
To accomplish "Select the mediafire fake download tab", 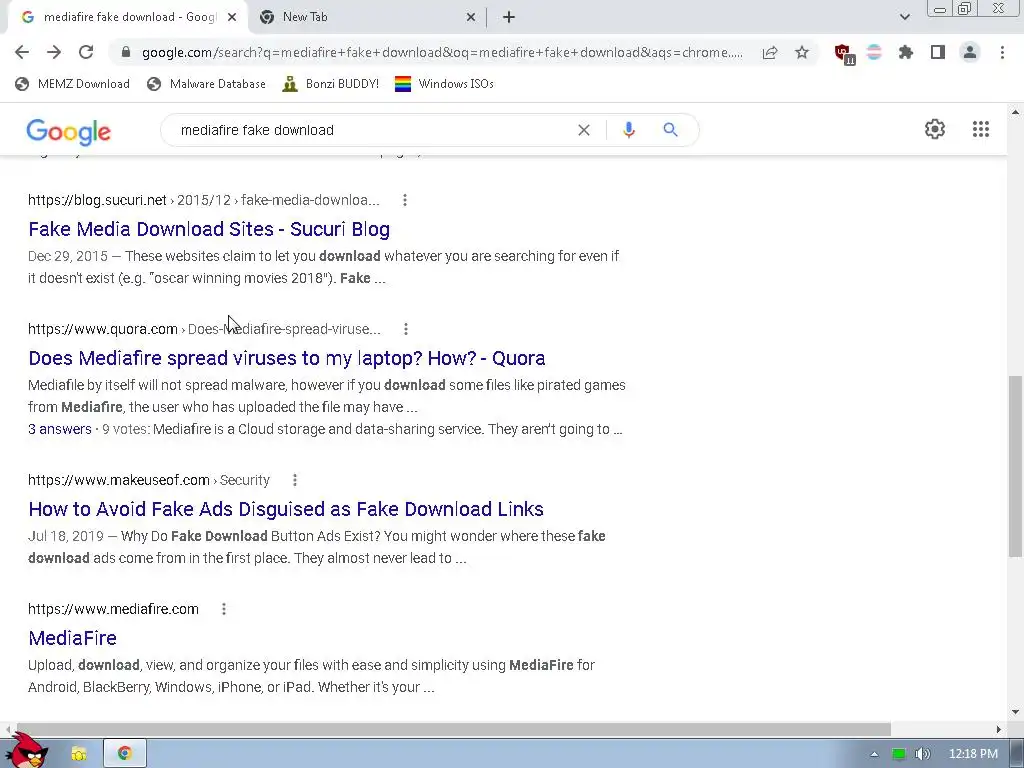I will [x=127, y=17].
